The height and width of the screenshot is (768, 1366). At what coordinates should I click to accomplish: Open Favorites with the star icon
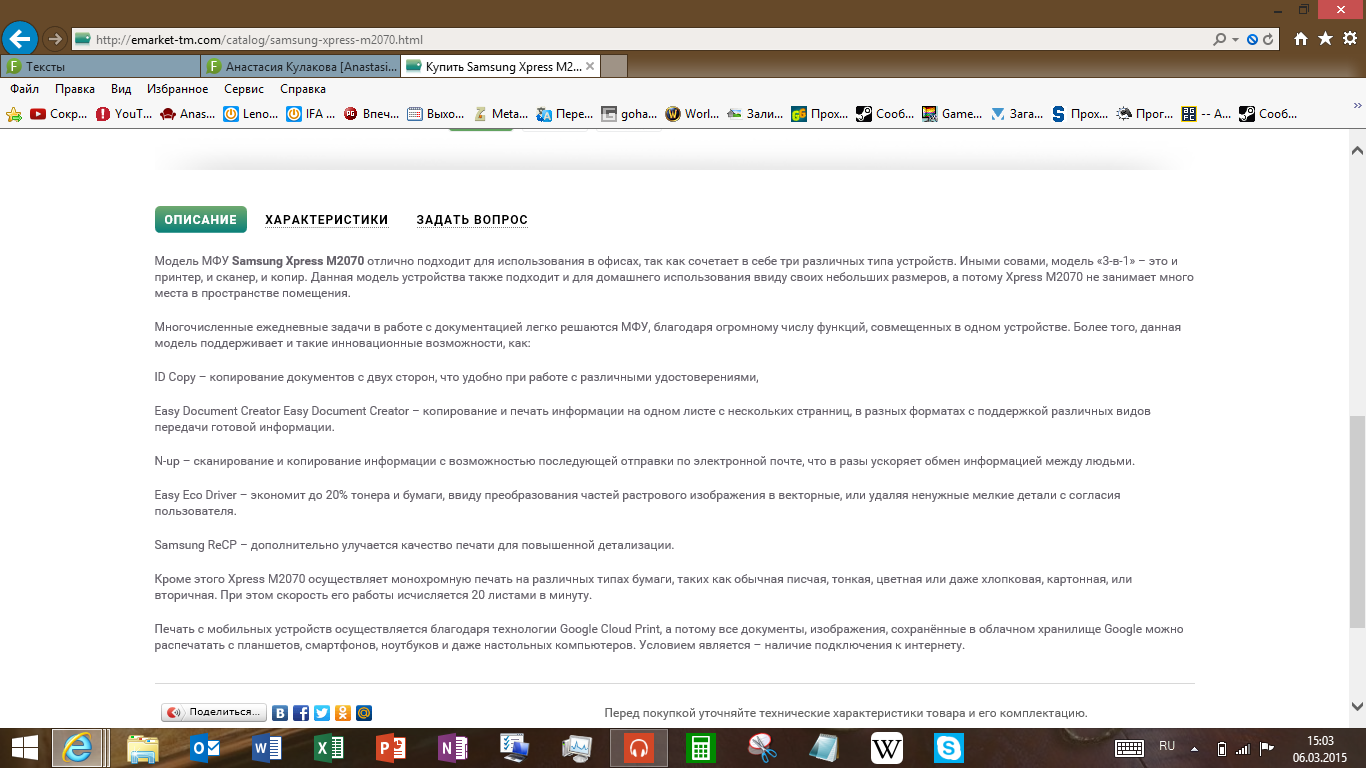(1325, 39)
